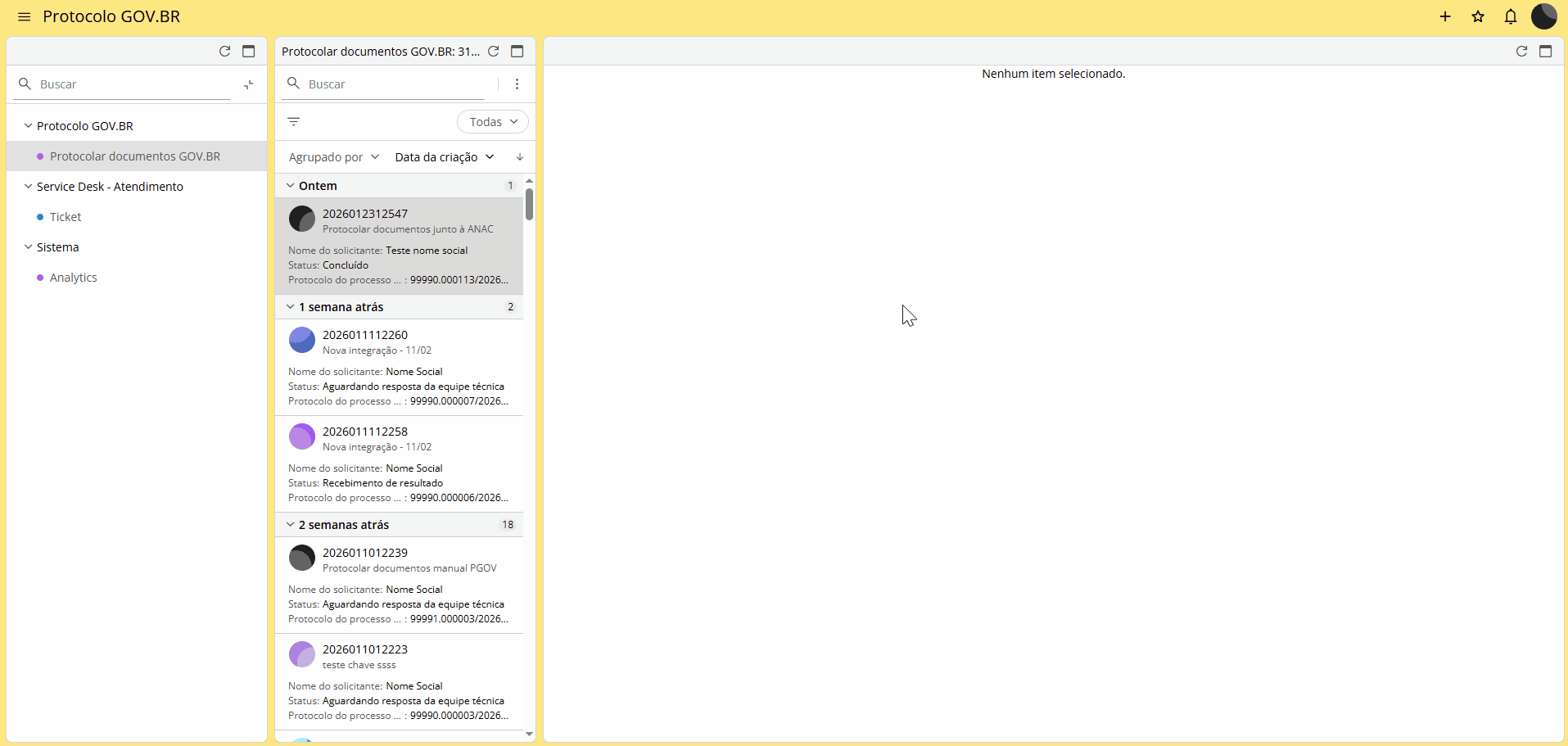Open record 2026011012239
This screenshot has width=1568, height=746.
pyautogui.click(x=399, y=585)
